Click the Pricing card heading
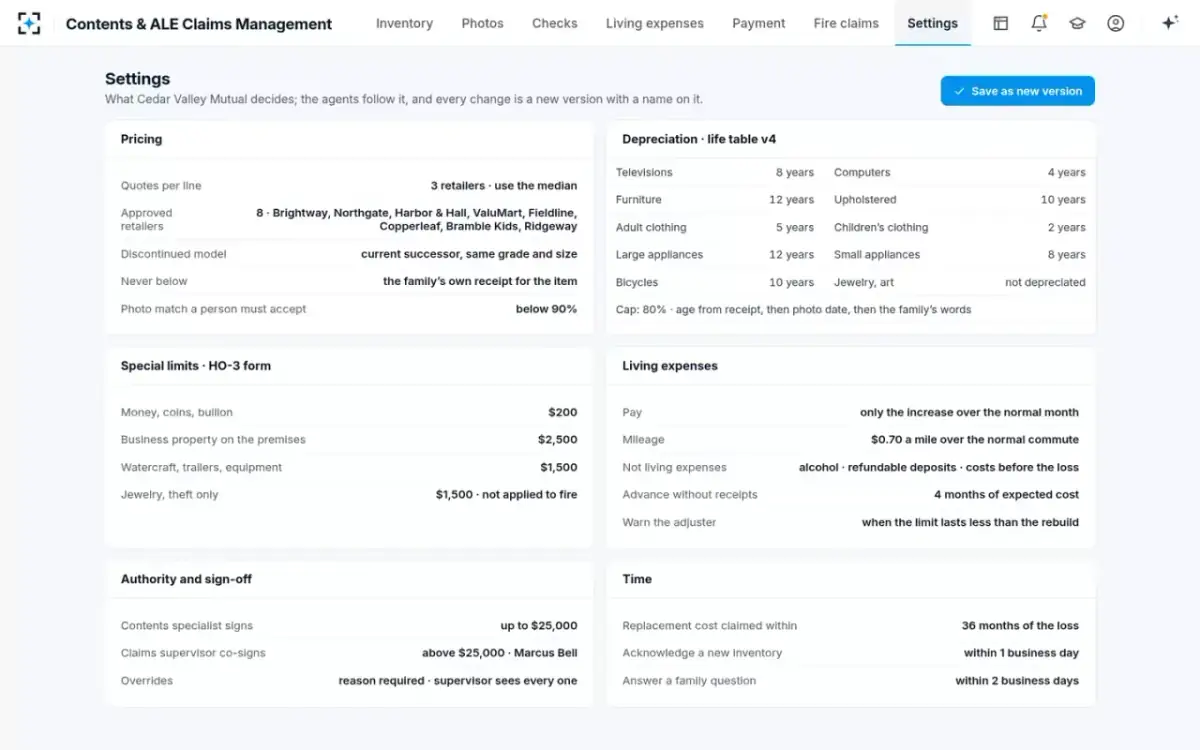1200x750 pixels. (141, 139)
